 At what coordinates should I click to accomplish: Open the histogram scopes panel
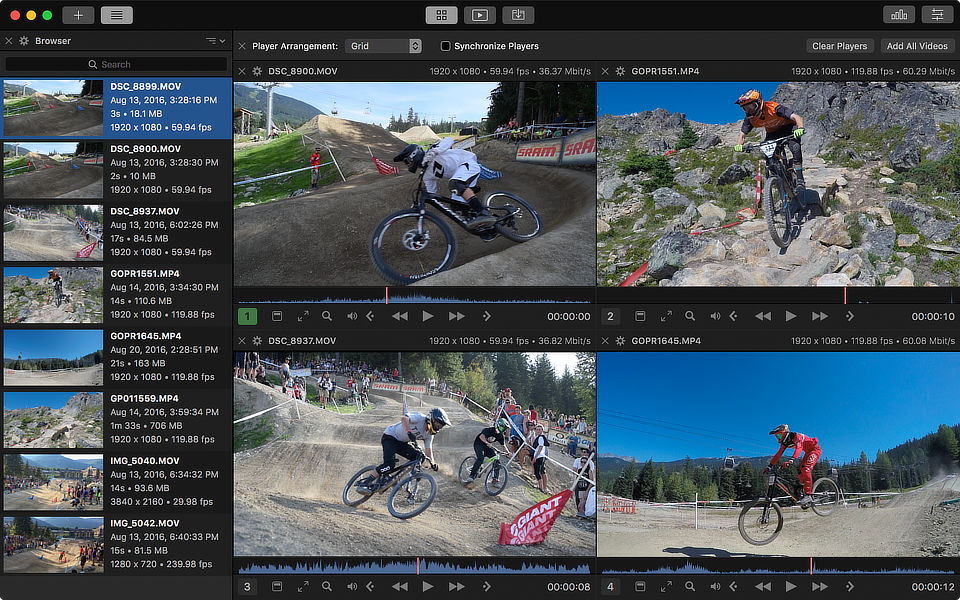[x=899, y=15]
